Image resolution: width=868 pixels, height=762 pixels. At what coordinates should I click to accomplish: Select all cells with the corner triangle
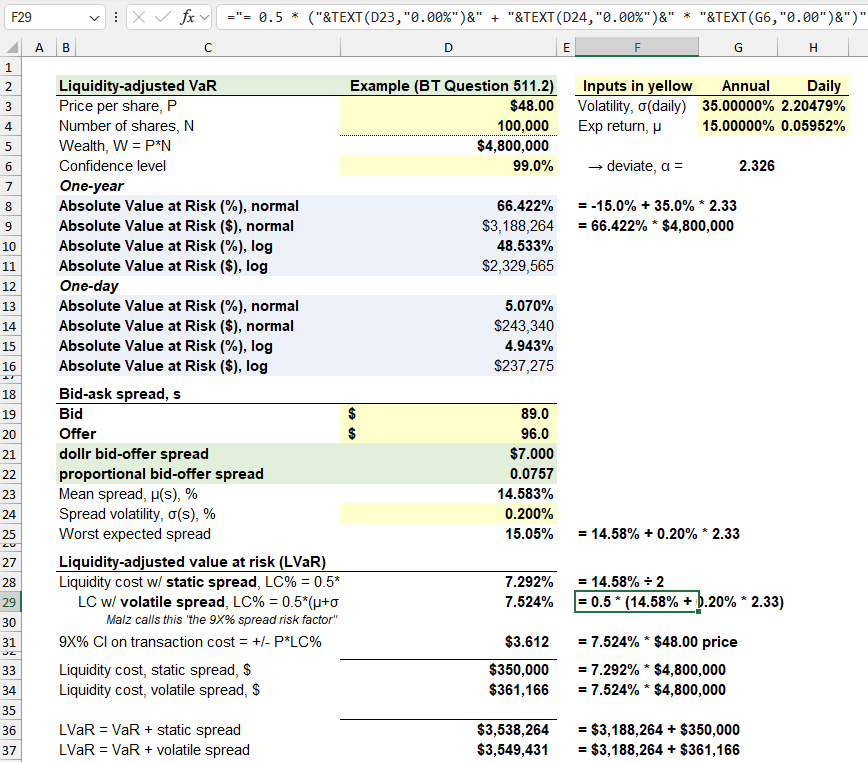(10, 47)
